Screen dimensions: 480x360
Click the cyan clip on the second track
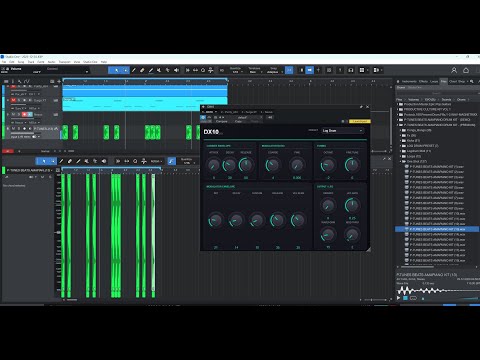click(x=145, y=104)
